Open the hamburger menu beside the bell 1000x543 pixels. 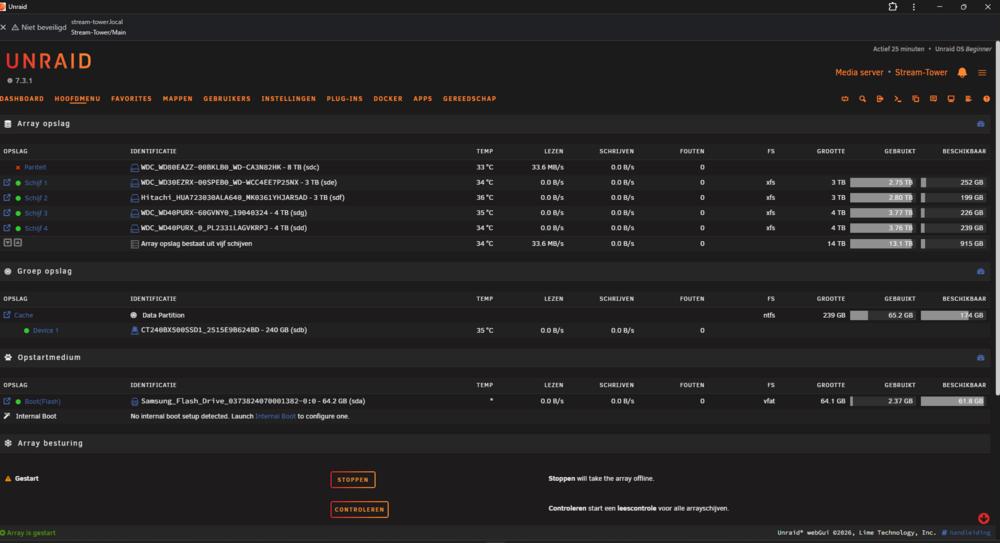point(982,73)
